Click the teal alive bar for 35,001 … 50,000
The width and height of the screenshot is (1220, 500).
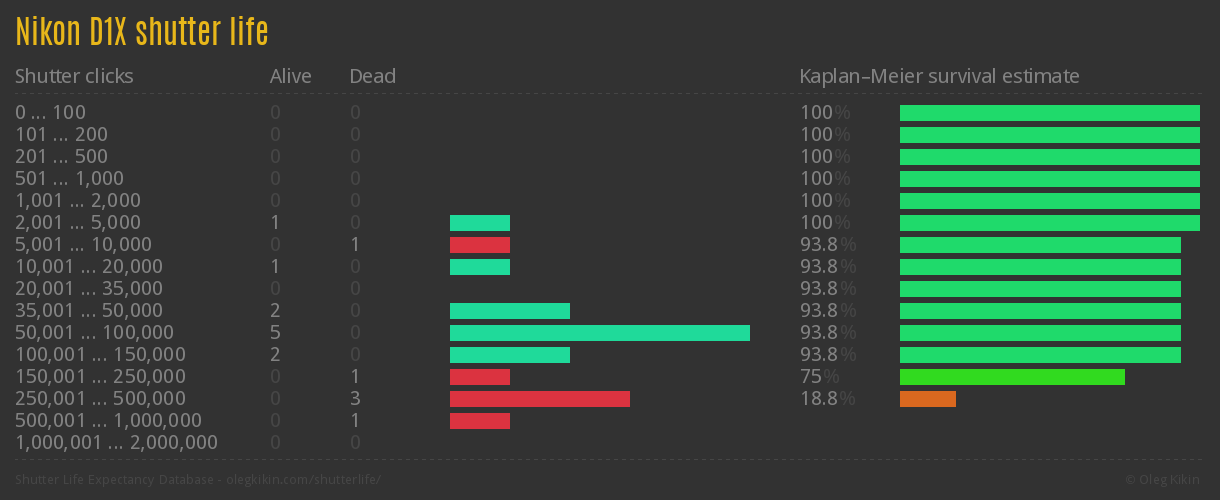click(x=509, y=311)
